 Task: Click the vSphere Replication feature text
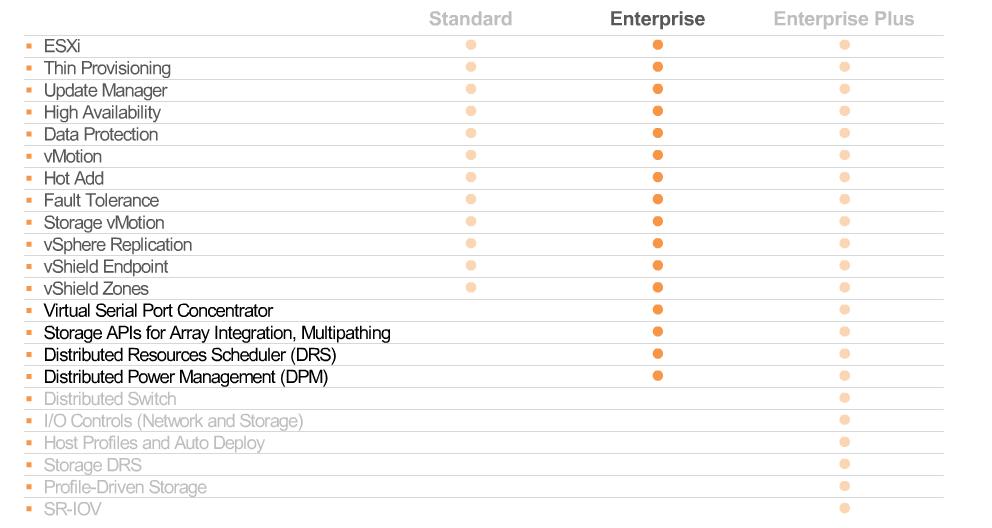coord(118,245)
